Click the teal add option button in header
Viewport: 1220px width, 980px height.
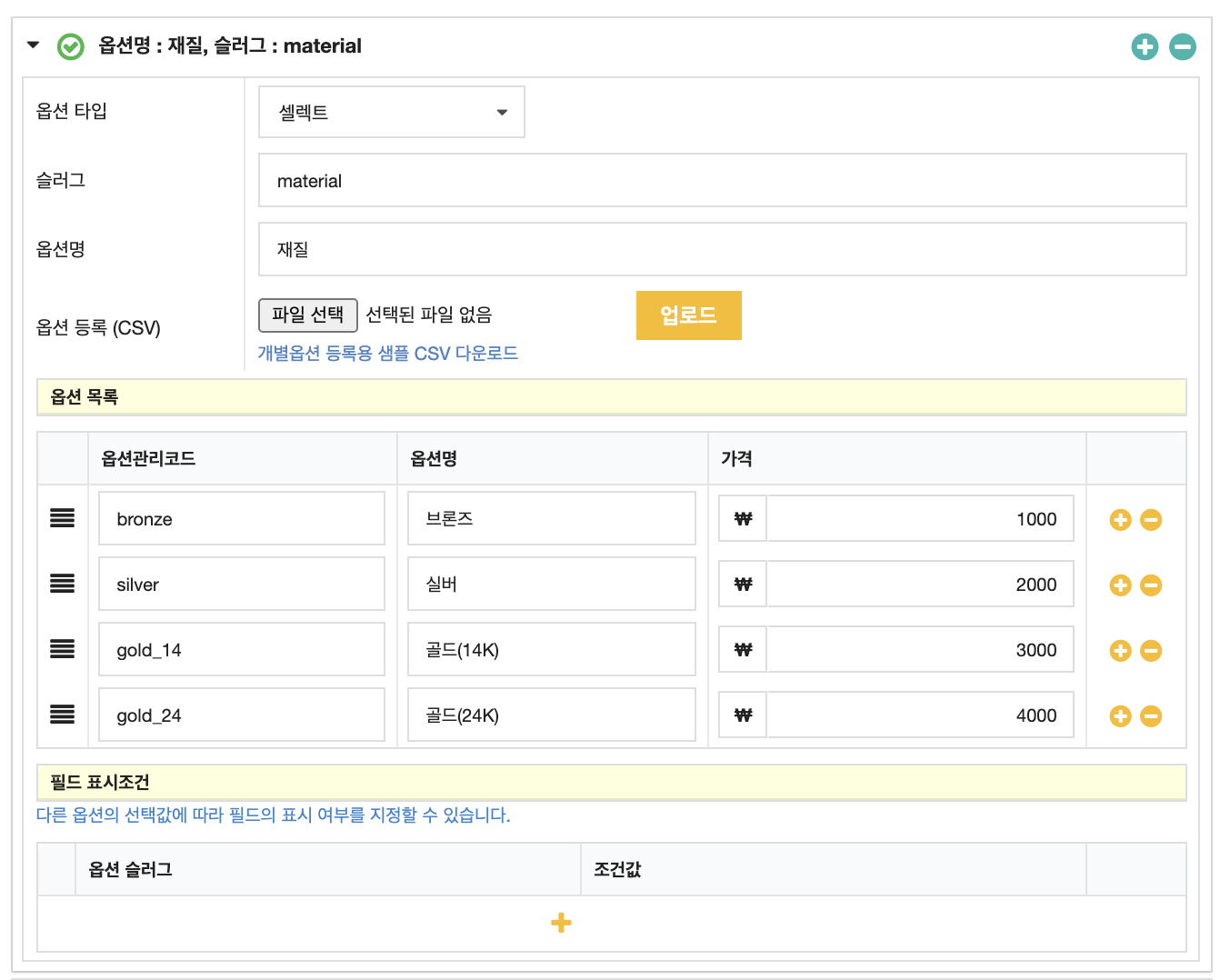1145,46
